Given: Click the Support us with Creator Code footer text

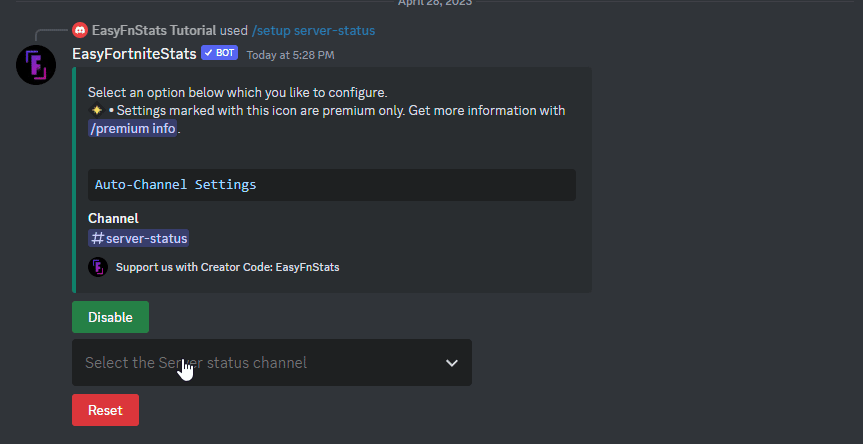Looking at the screenshot, I should click(x=227, y=267).
